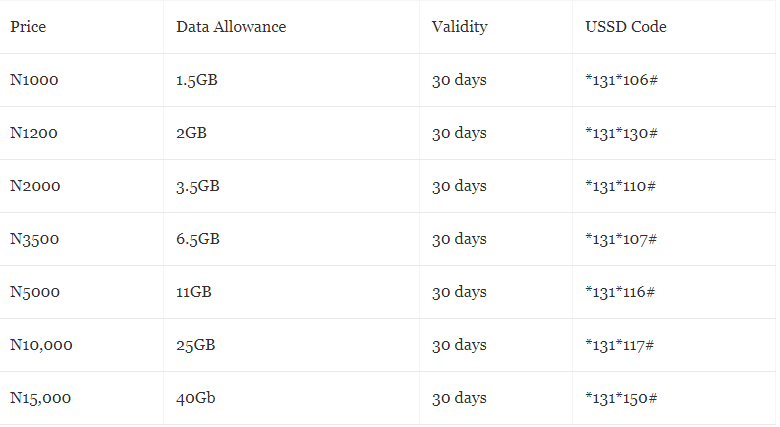780x427 pixels.
Task: Select the *131*106# USSD code
Action: pyautogui.click(x=621, y=80)
